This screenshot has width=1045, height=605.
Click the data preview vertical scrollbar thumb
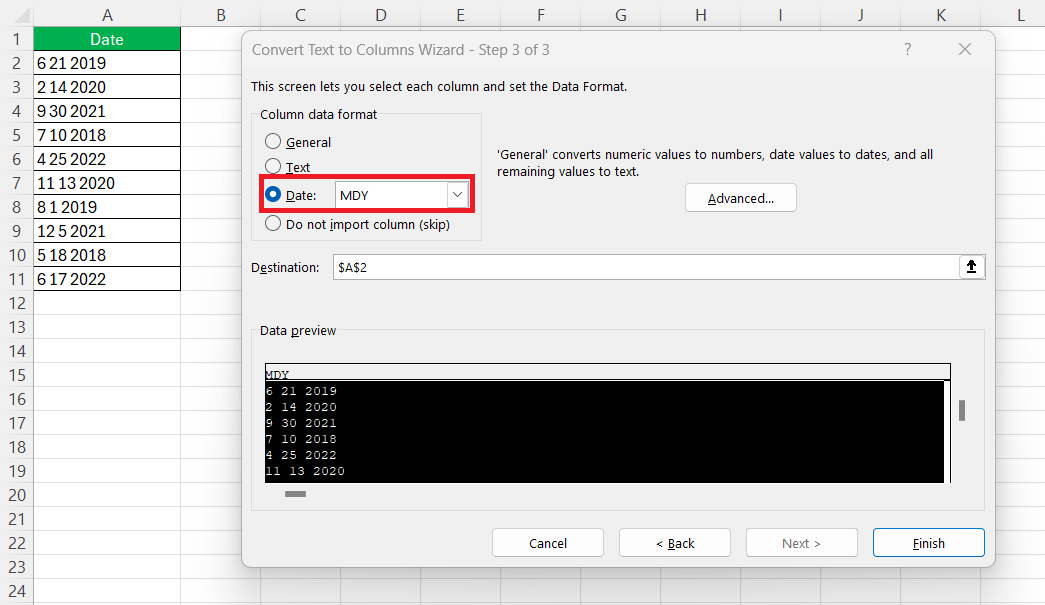pos(962,410)
